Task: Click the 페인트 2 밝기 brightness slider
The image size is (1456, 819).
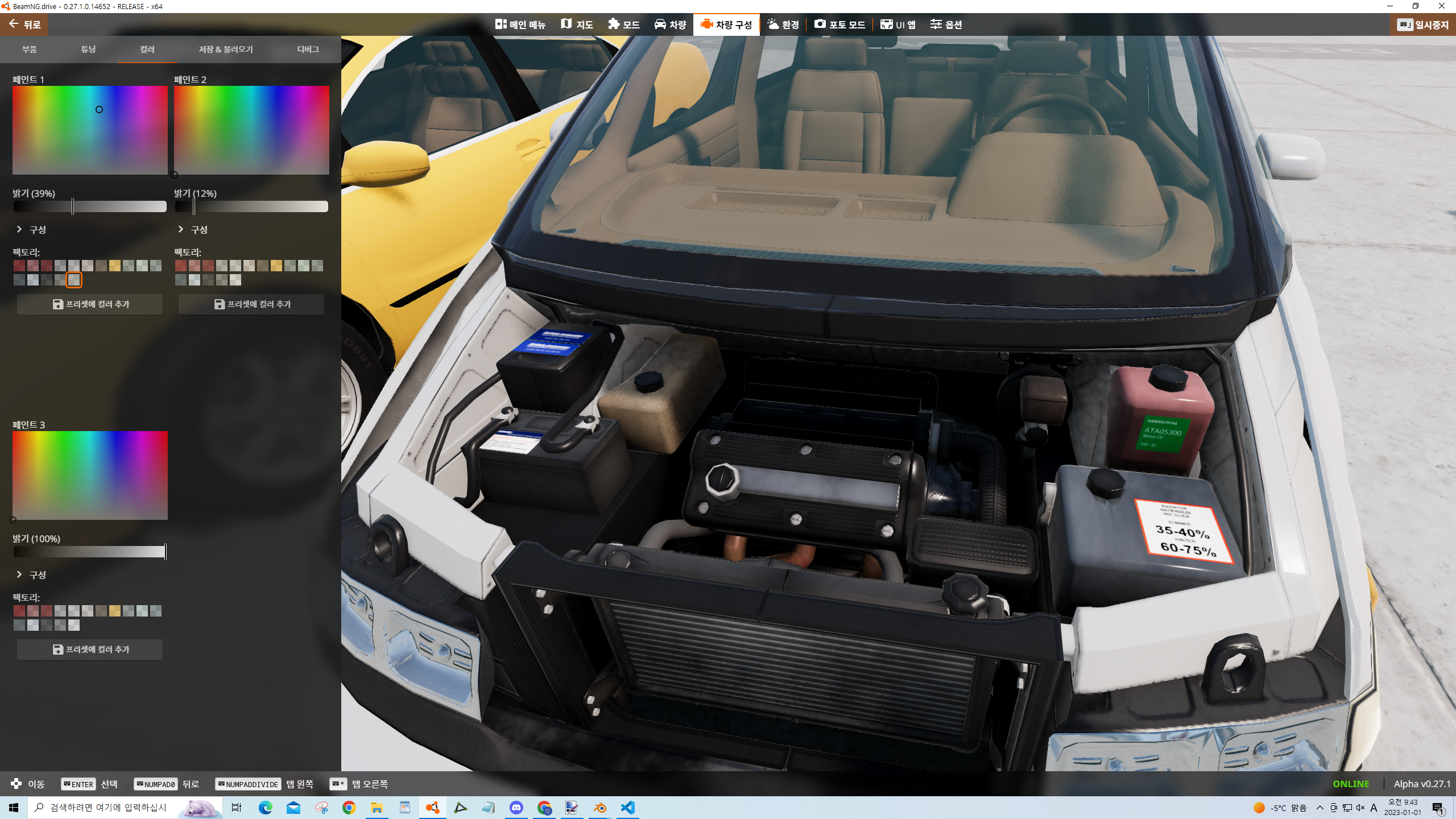Action: click(251, 206)
